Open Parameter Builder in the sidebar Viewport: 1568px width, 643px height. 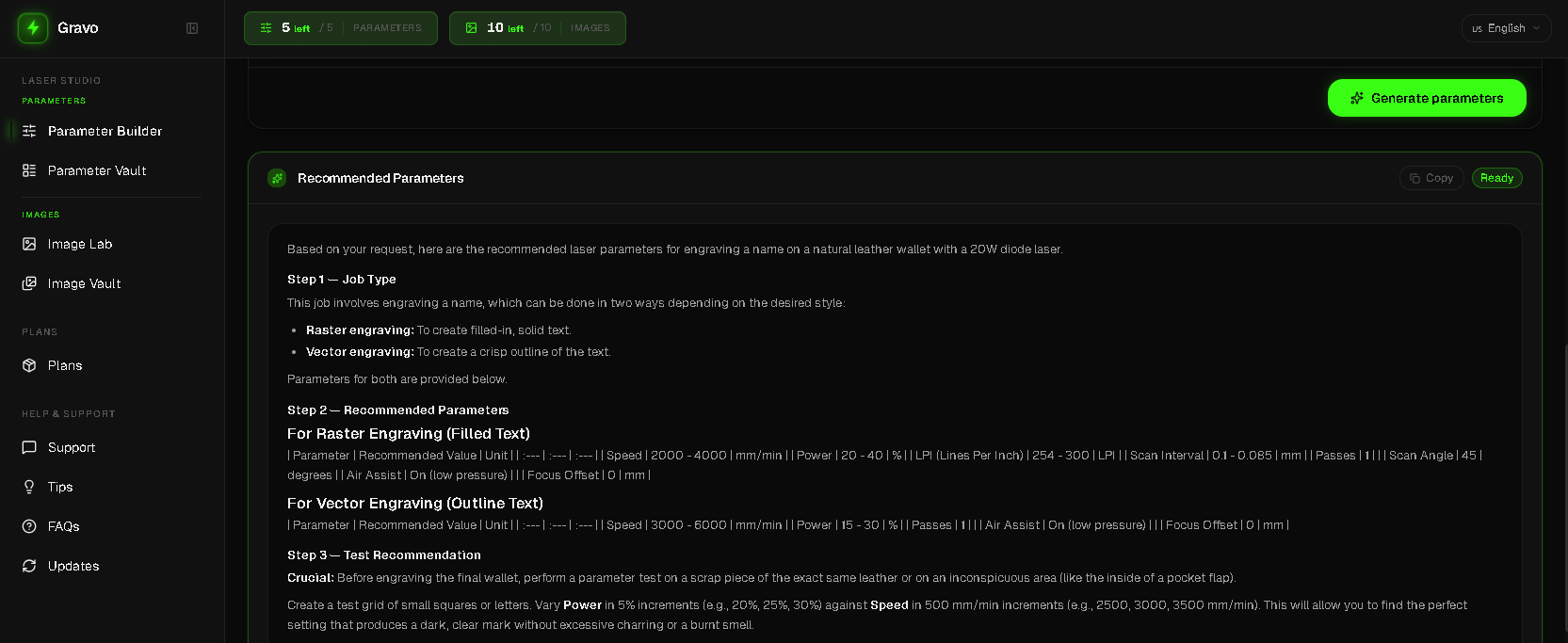point(105,131)
